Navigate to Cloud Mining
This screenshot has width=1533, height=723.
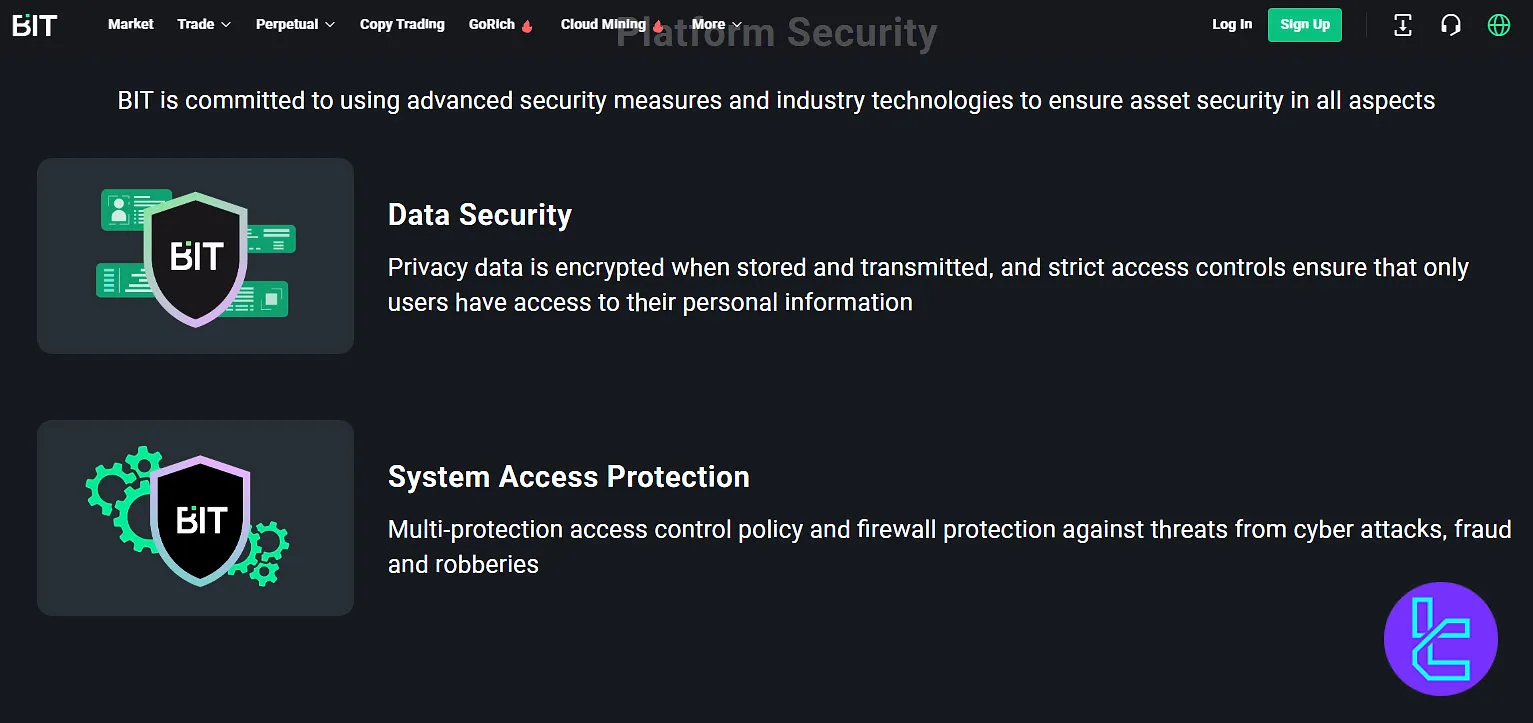pos(603,24)
